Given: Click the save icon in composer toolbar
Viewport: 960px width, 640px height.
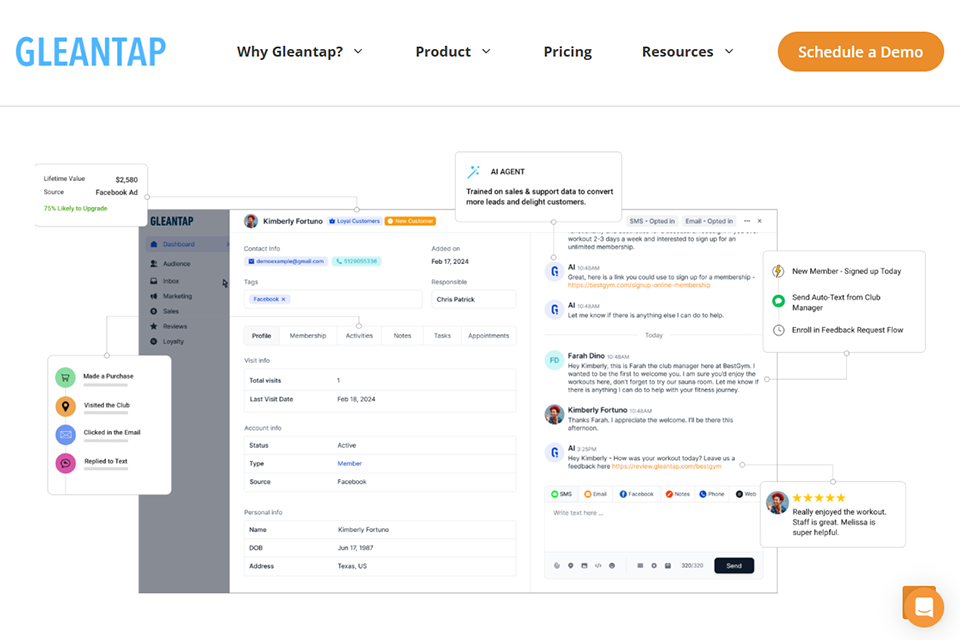Looking at the screenshot, I should pos(667,566).
